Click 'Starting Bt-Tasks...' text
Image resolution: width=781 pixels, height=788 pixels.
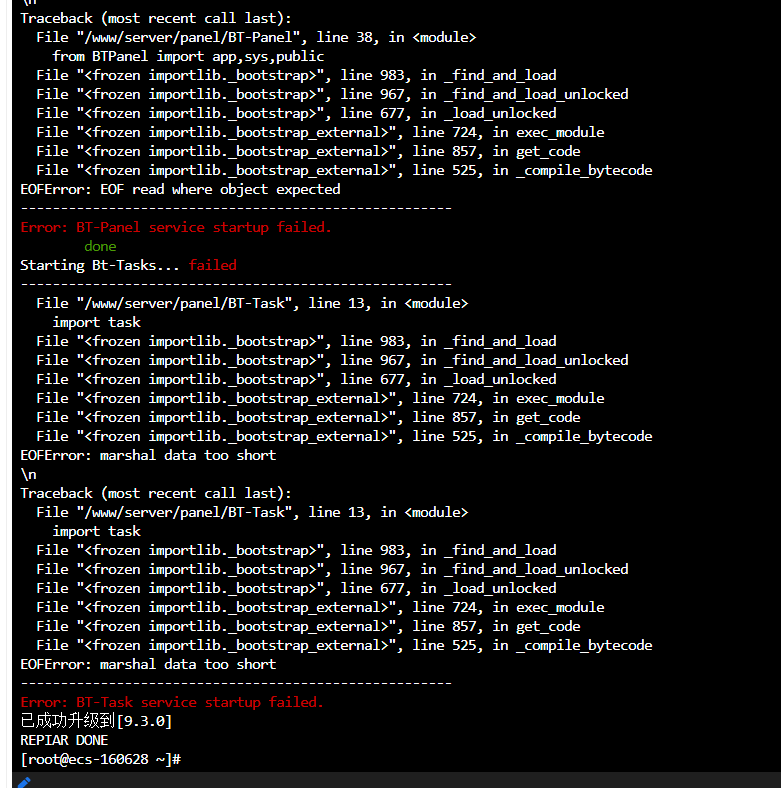pyautogui.click(x=100, y=265)
